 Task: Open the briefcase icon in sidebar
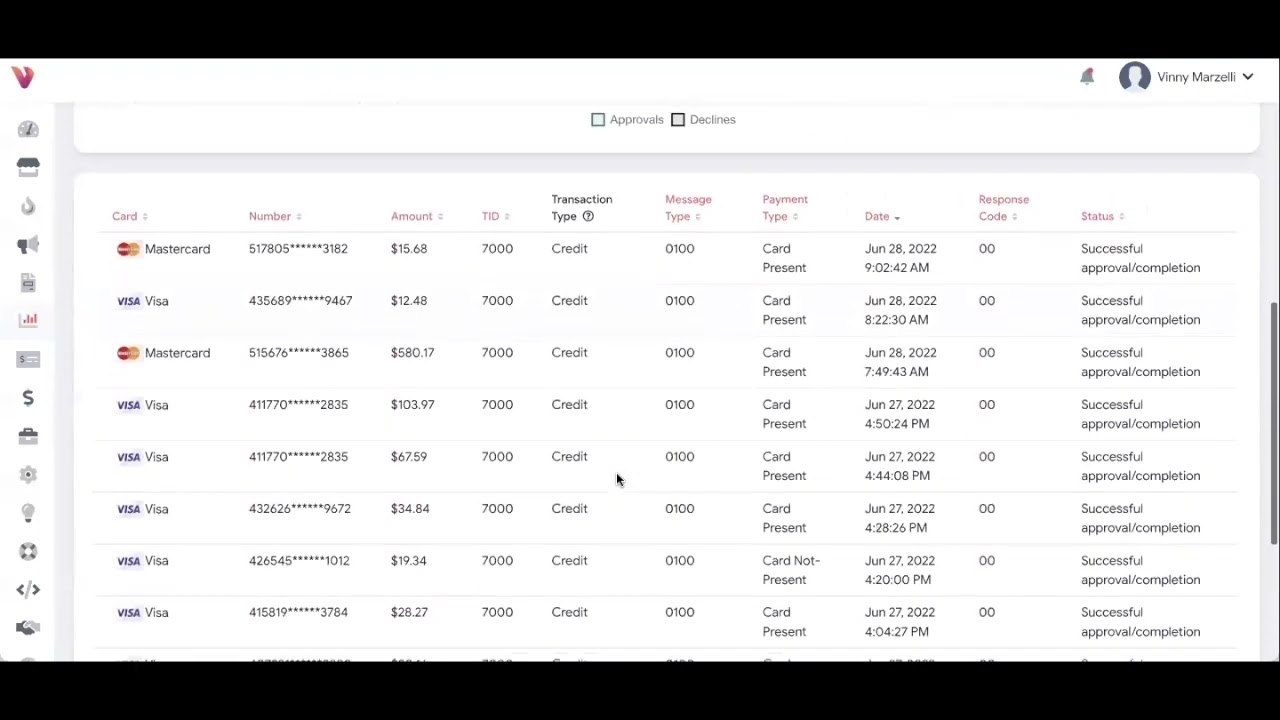[28, 436]
